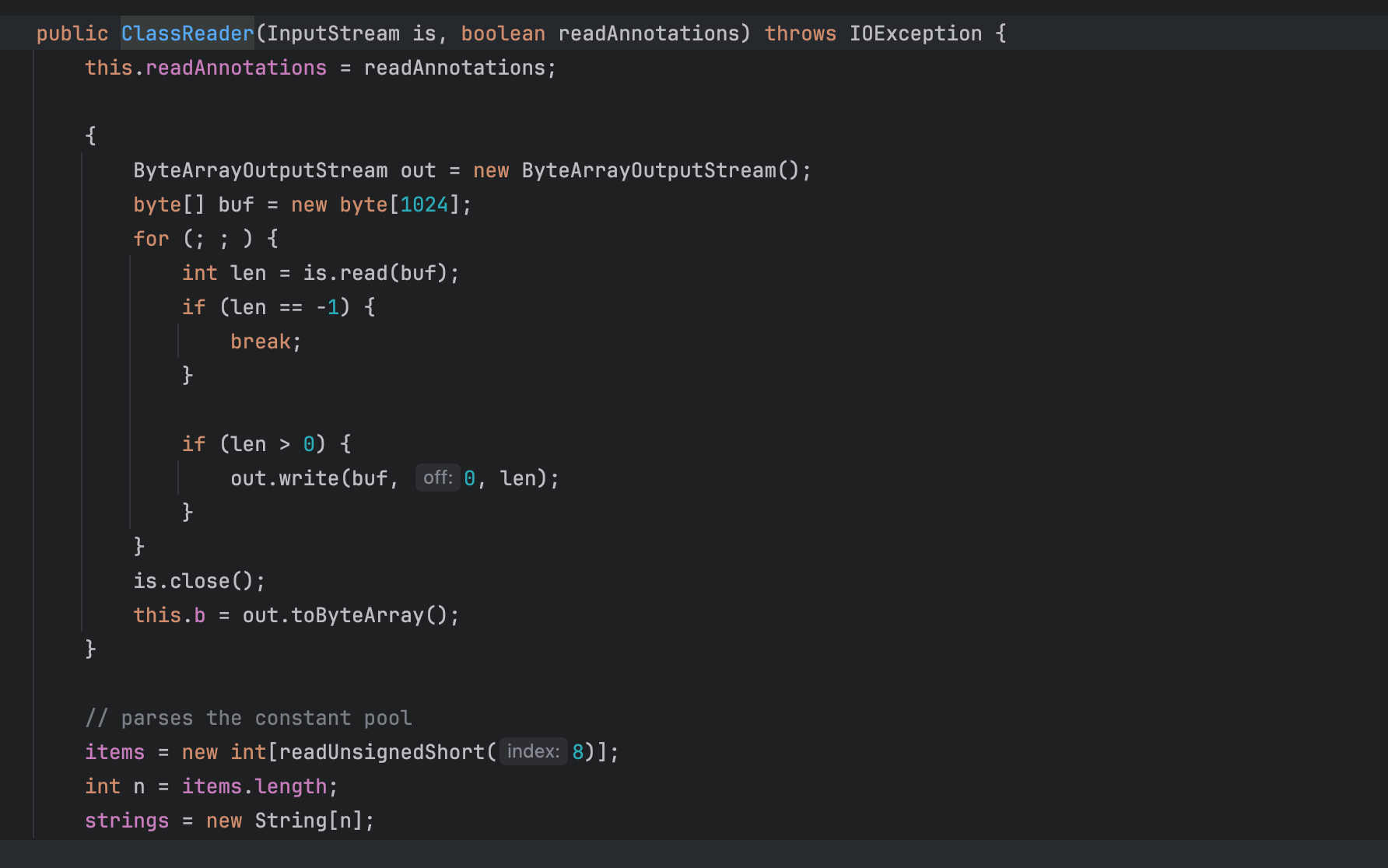Click 'byte[] buf' declaration
Viewport: 1388px width, 868px height.
194,205
